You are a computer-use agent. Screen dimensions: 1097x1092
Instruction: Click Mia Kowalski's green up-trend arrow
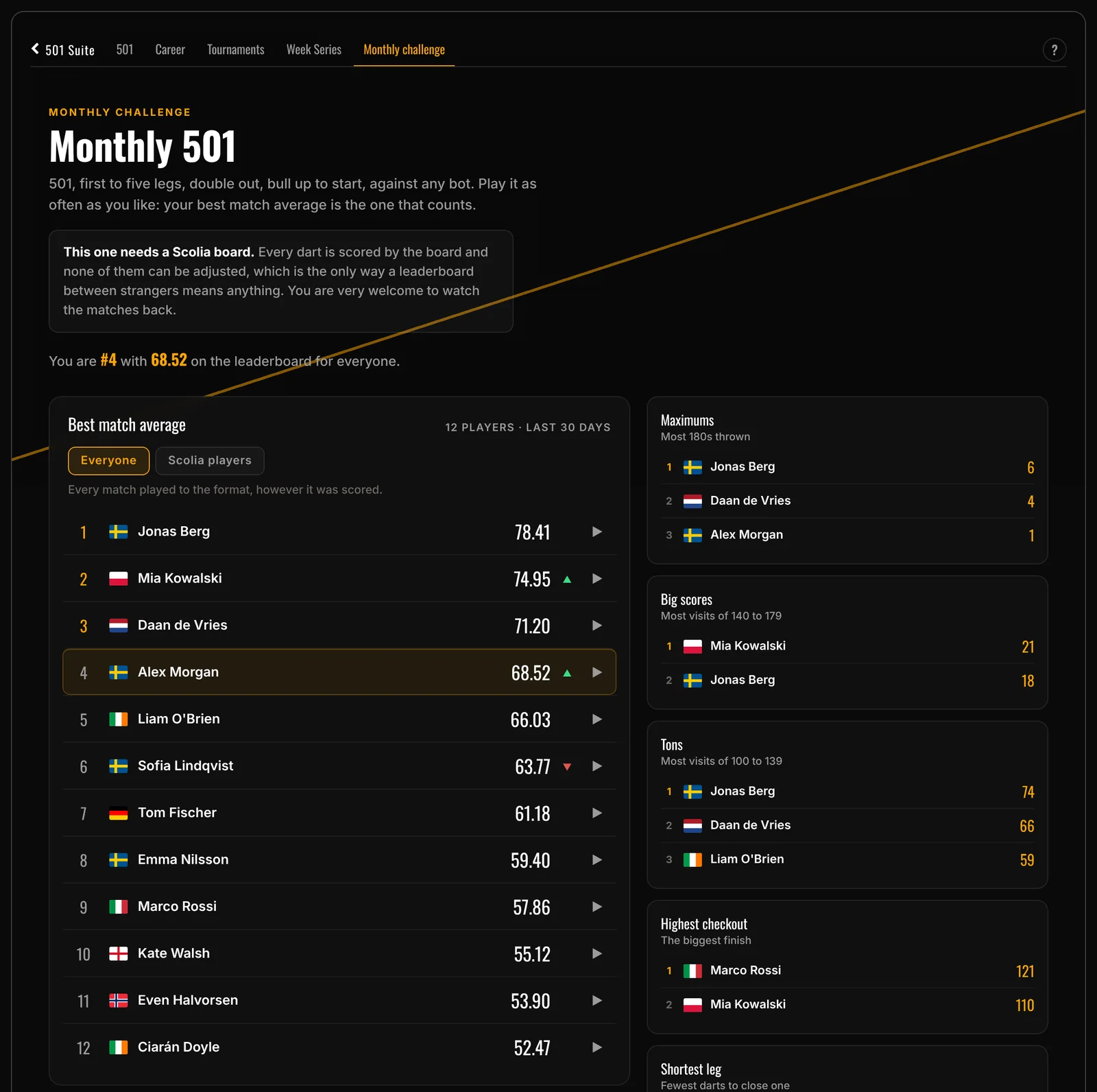(567, 580)
